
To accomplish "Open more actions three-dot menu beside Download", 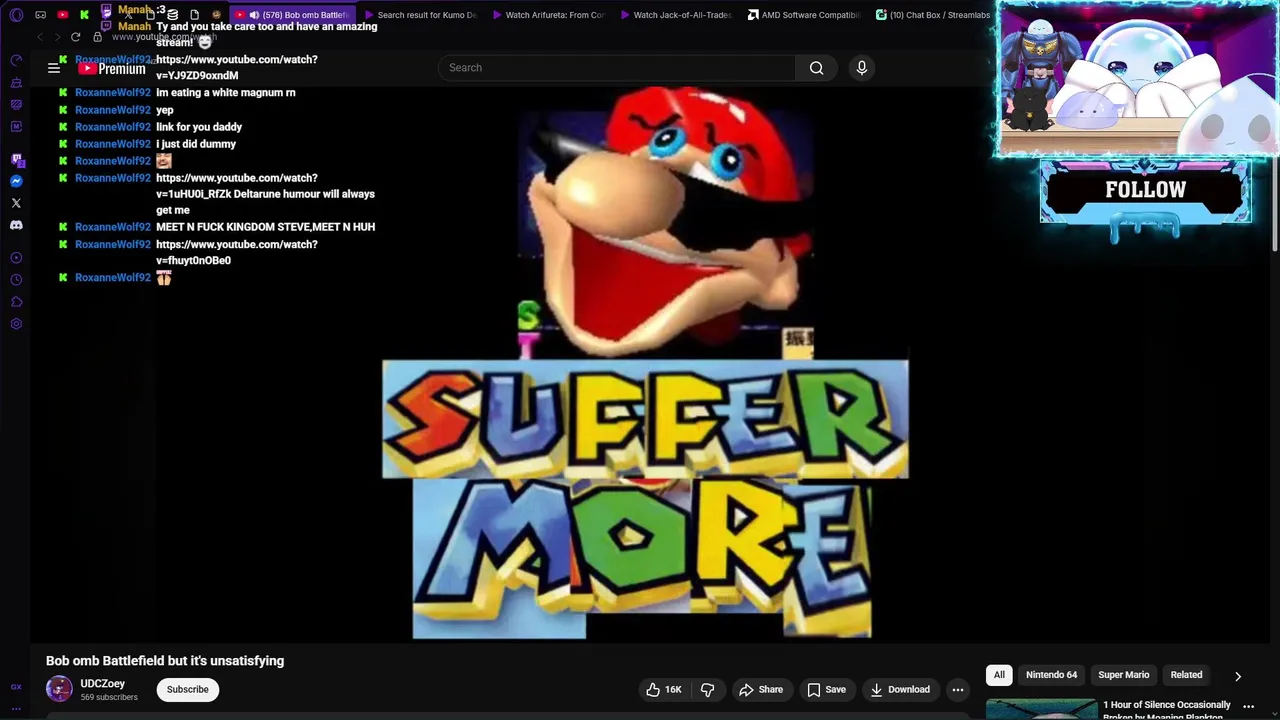I will [x=958, y=689].
